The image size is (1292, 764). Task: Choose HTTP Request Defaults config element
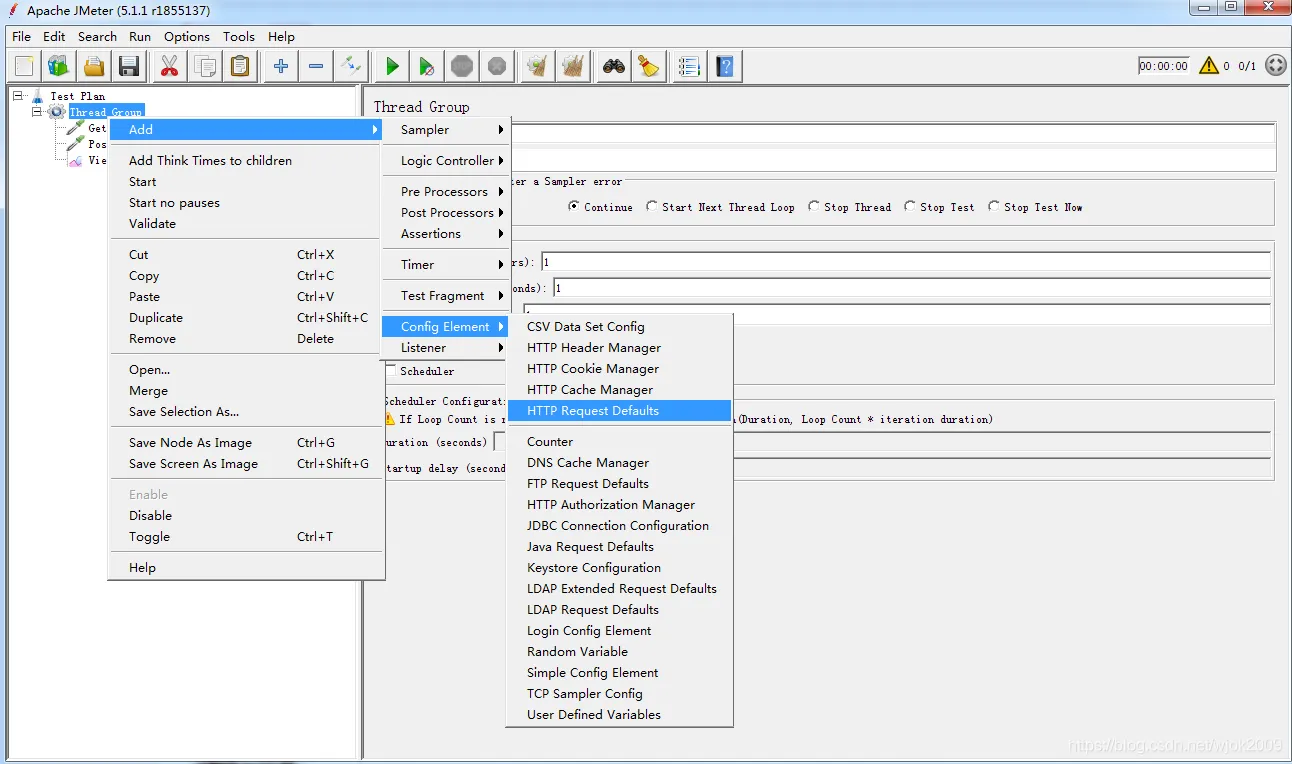pyautogui.click(x=620, y=411)
